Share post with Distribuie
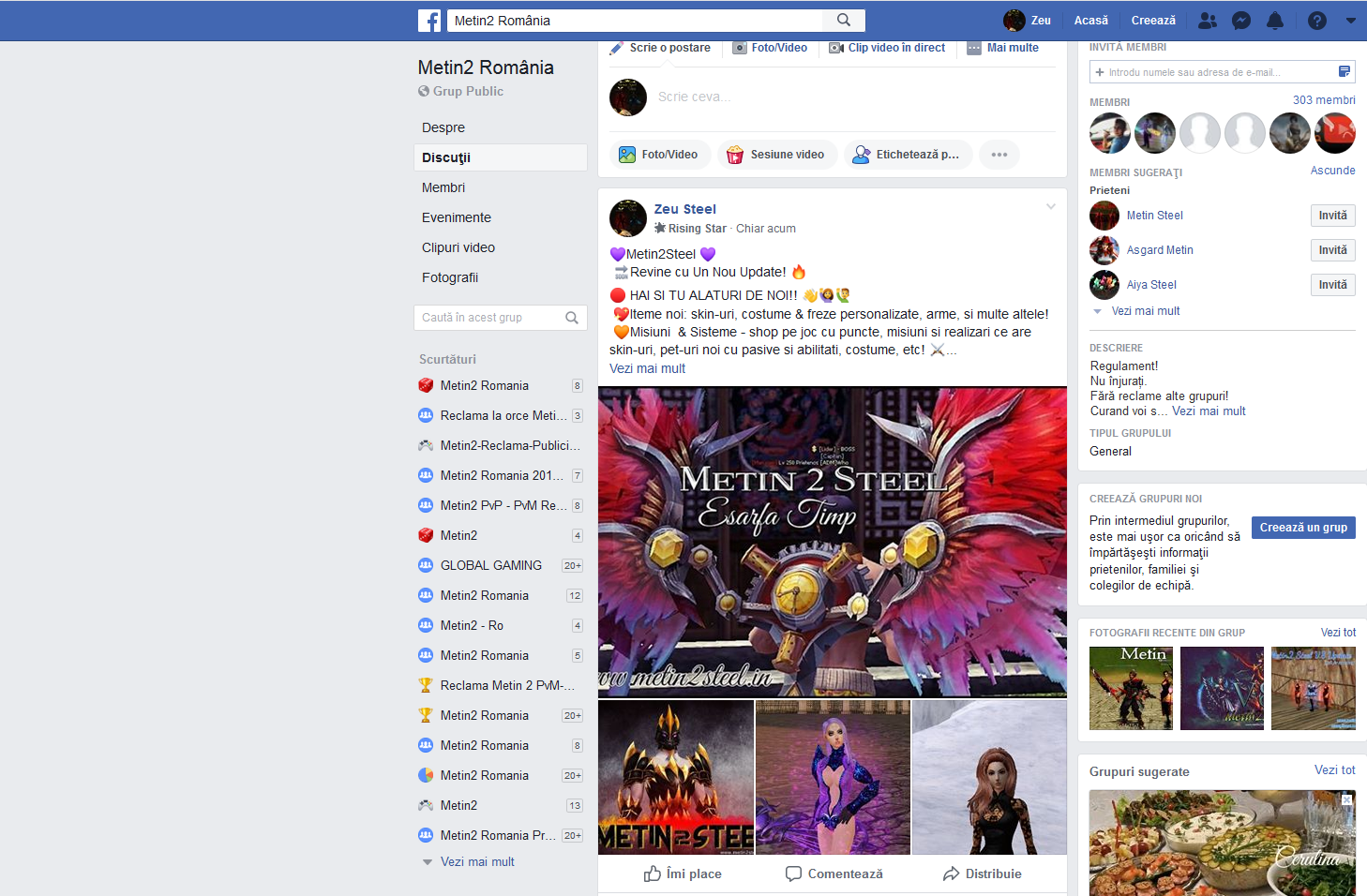Screen dimensions: 1367x896 (982, 874)
